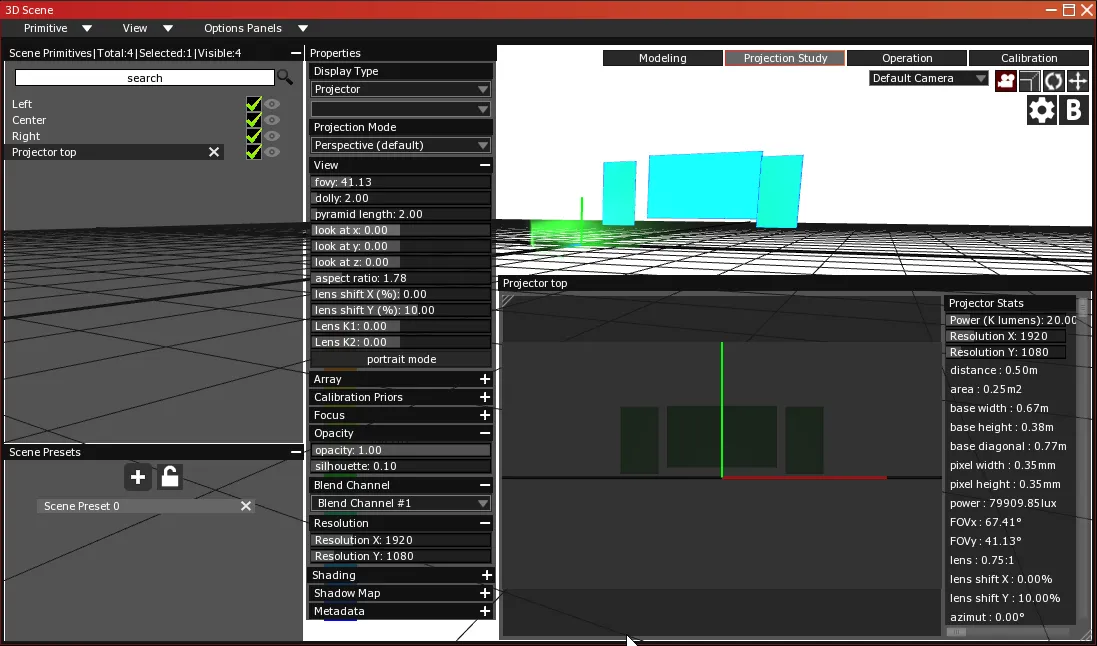Click the corner icon of Projector top view

pos(509,300)
